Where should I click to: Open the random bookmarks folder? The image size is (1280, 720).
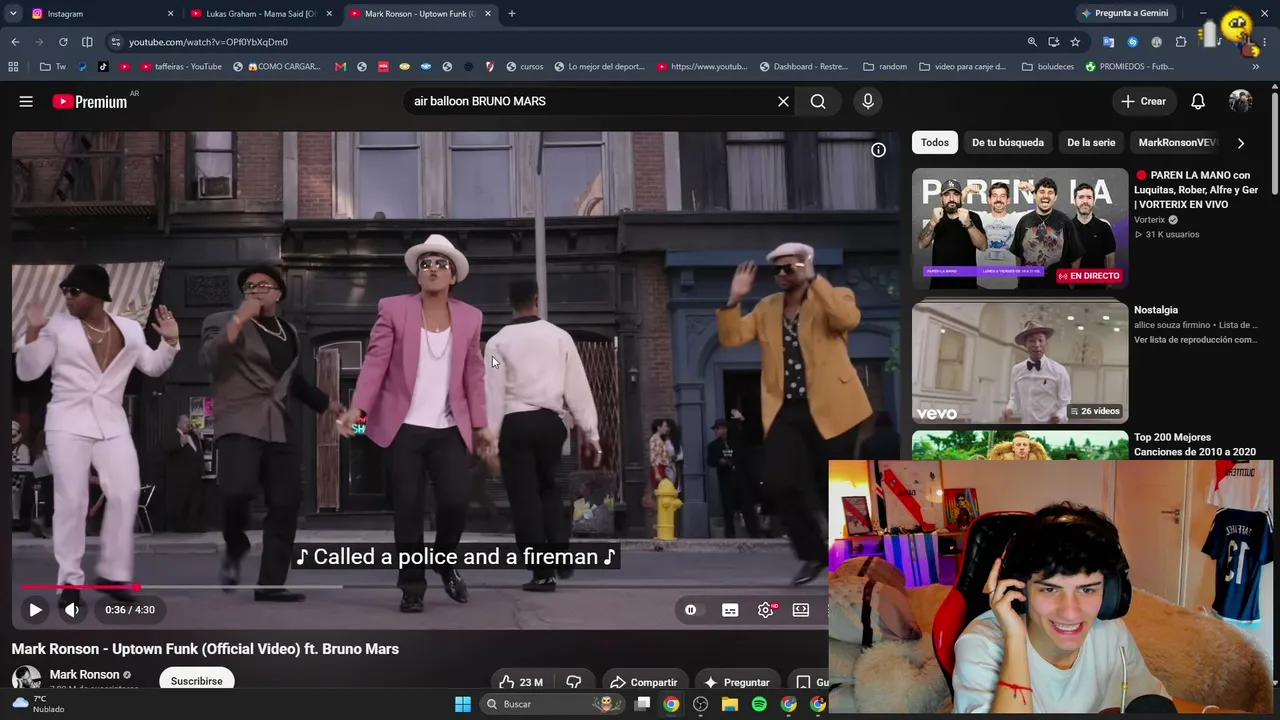885,67
